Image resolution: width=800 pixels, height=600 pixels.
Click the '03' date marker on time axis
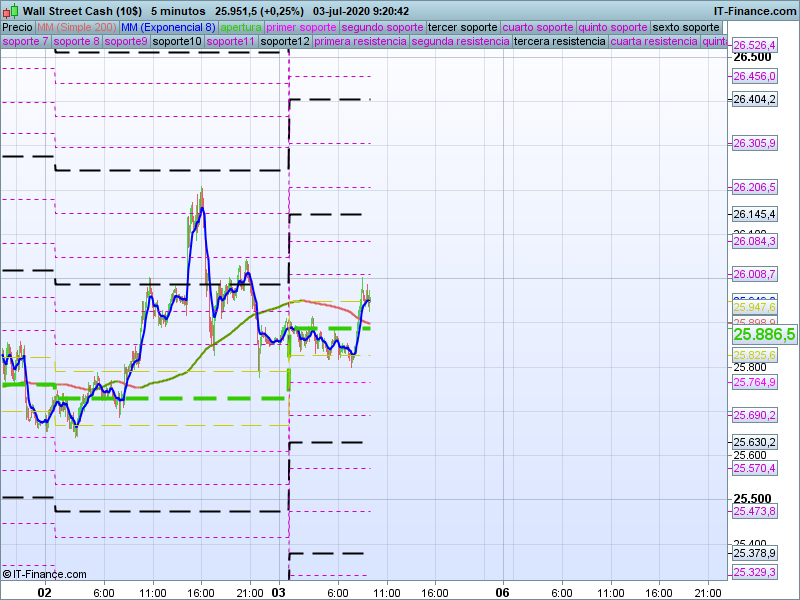(x=282, y=592)
